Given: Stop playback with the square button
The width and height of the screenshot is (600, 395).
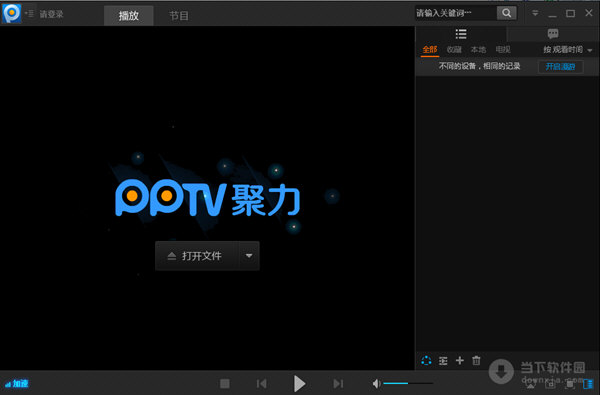Looking at the screenshot, I should (x=225, y=384).
